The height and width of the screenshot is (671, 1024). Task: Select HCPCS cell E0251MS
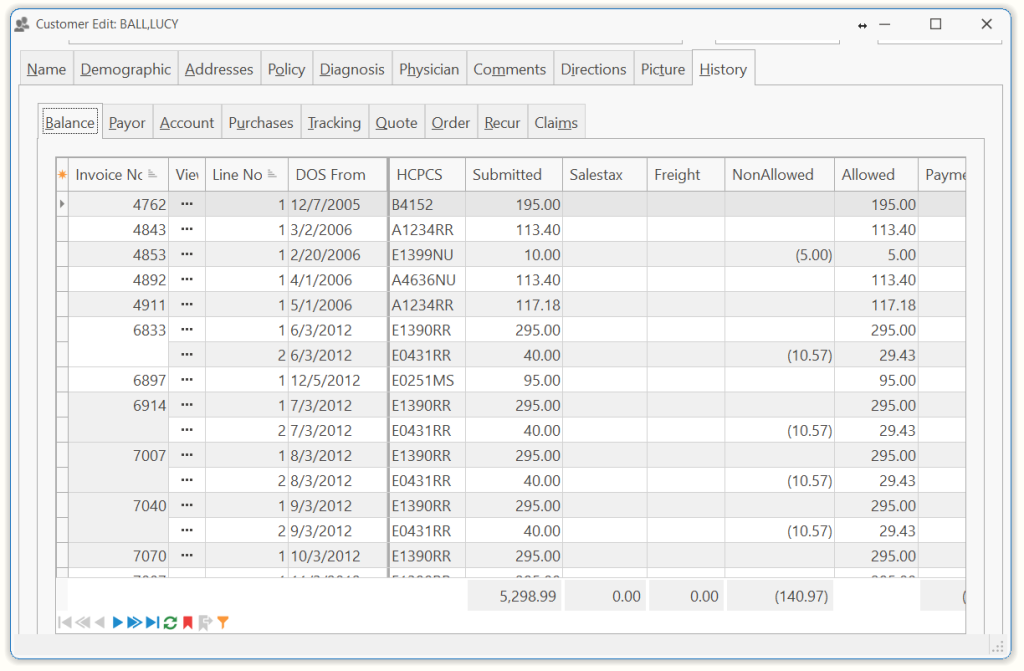(x=427, y=380)
